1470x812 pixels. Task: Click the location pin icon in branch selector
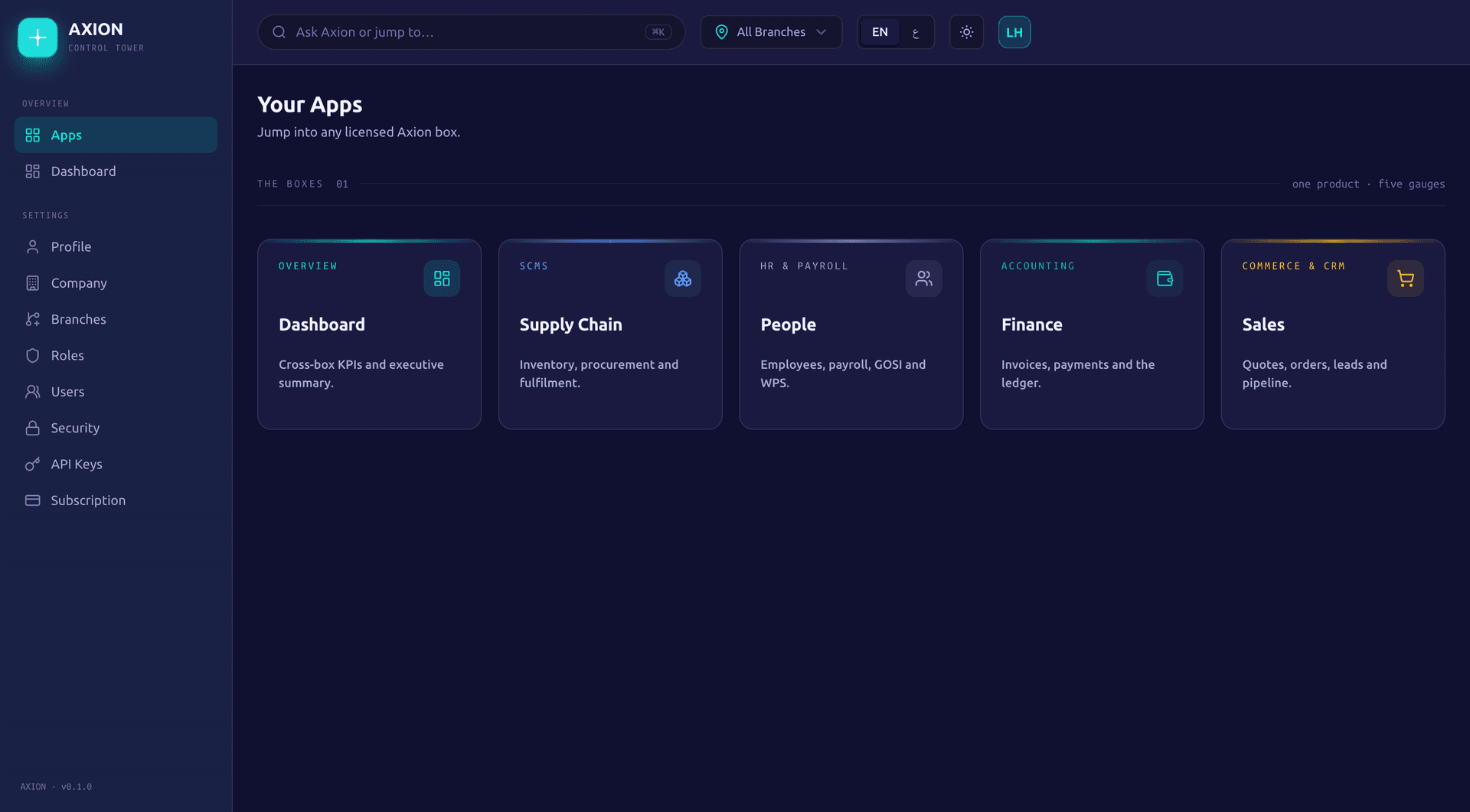pyautogui.click(x=721, y=32)
